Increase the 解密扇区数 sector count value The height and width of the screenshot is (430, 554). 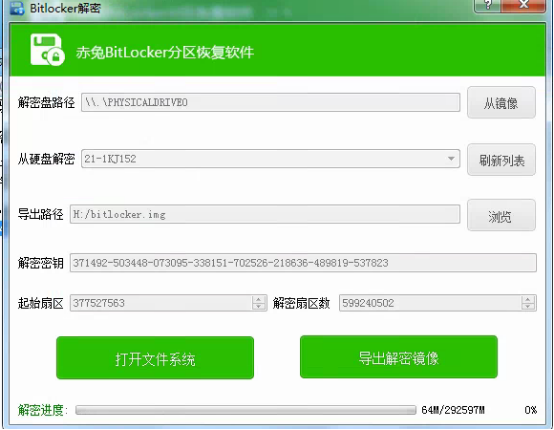click(528, 299)
